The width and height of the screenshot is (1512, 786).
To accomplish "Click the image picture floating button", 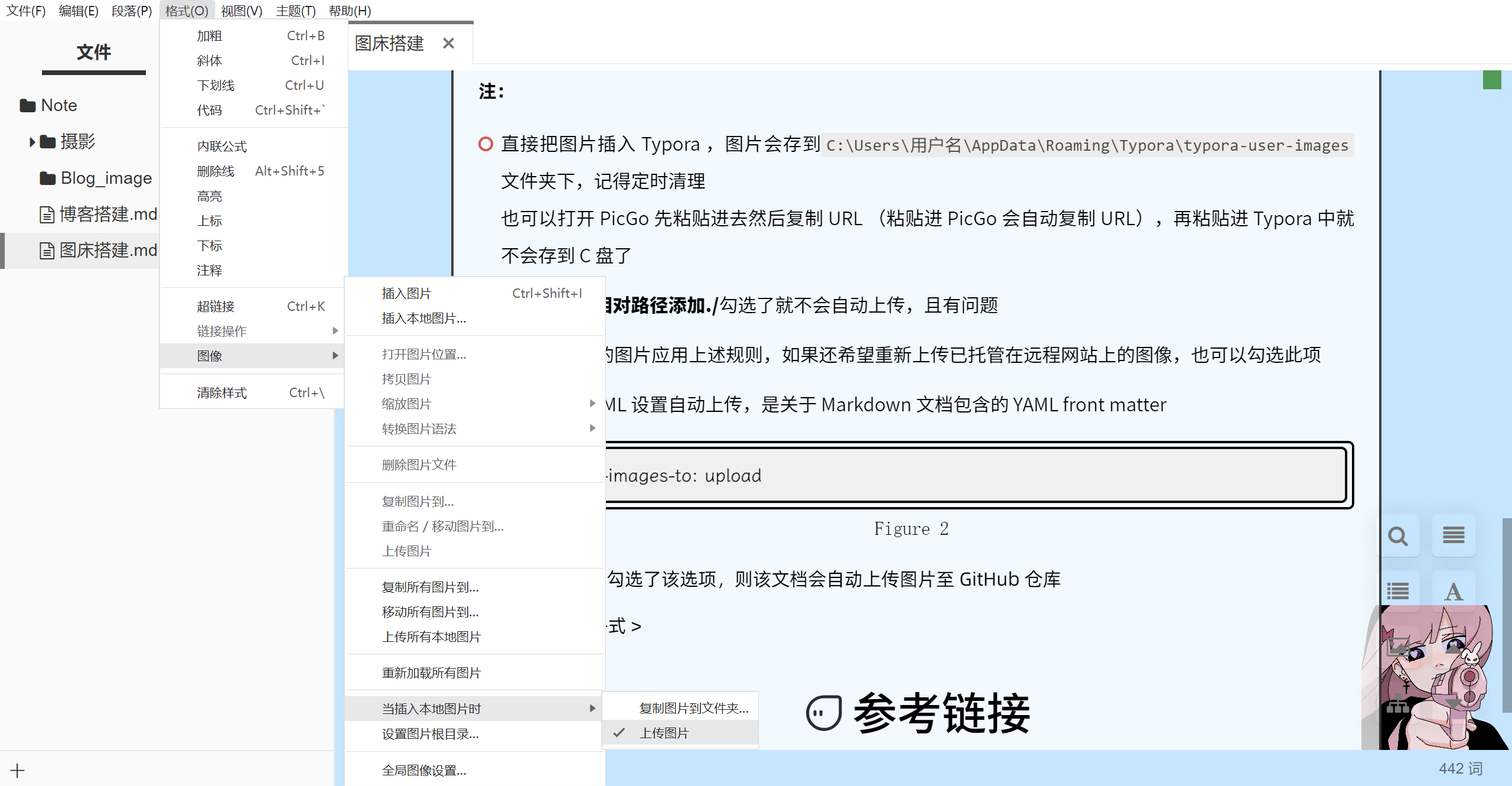I will 1397,647.
